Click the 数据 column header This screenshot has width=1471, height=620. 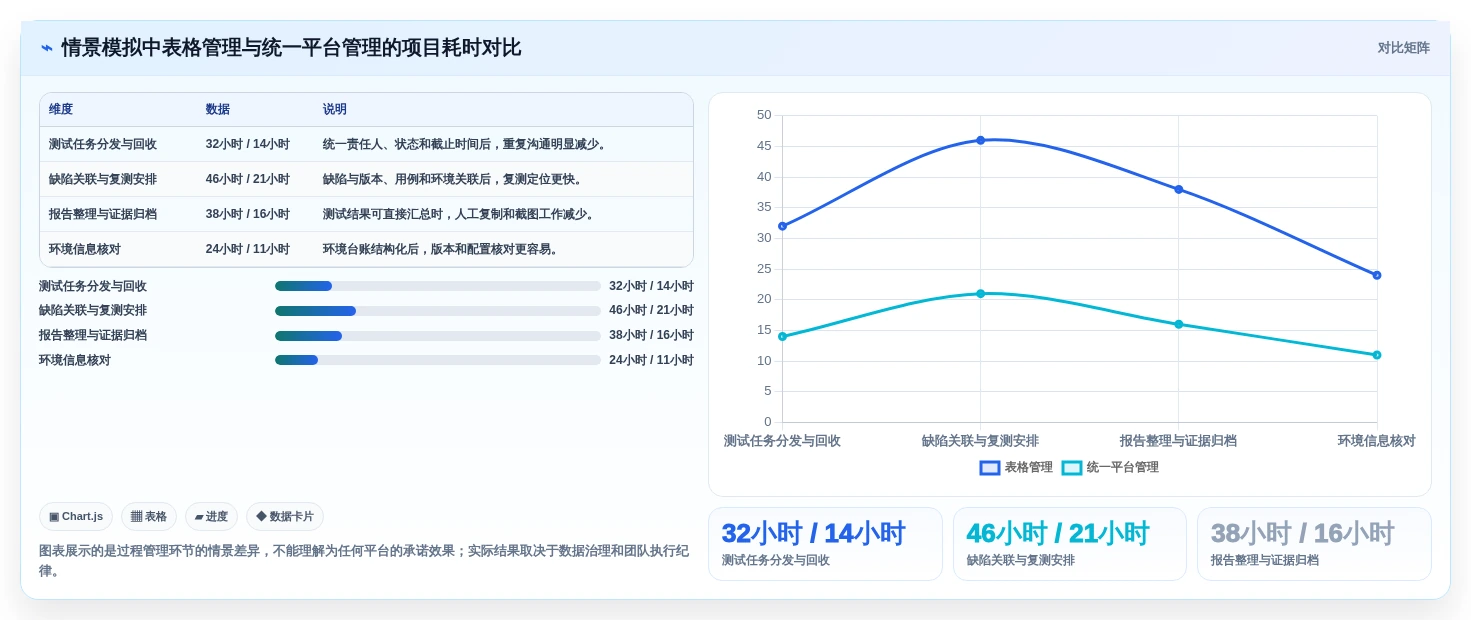pos(218,109)
